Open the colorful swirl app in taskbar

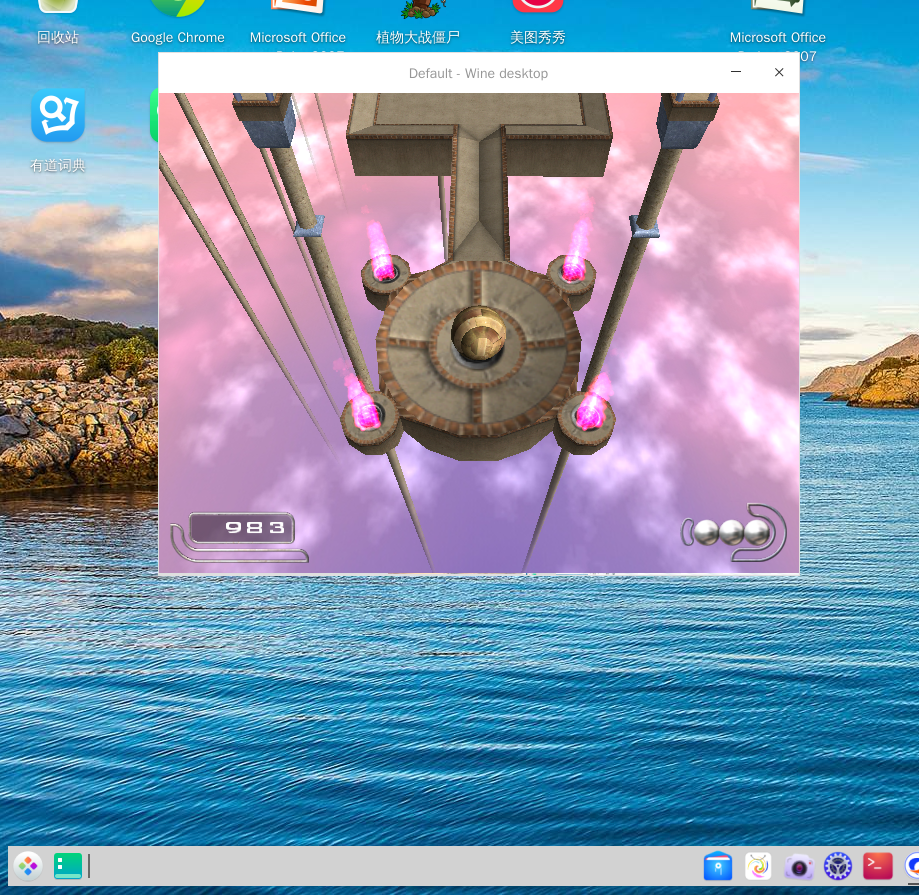coord(758,866)
